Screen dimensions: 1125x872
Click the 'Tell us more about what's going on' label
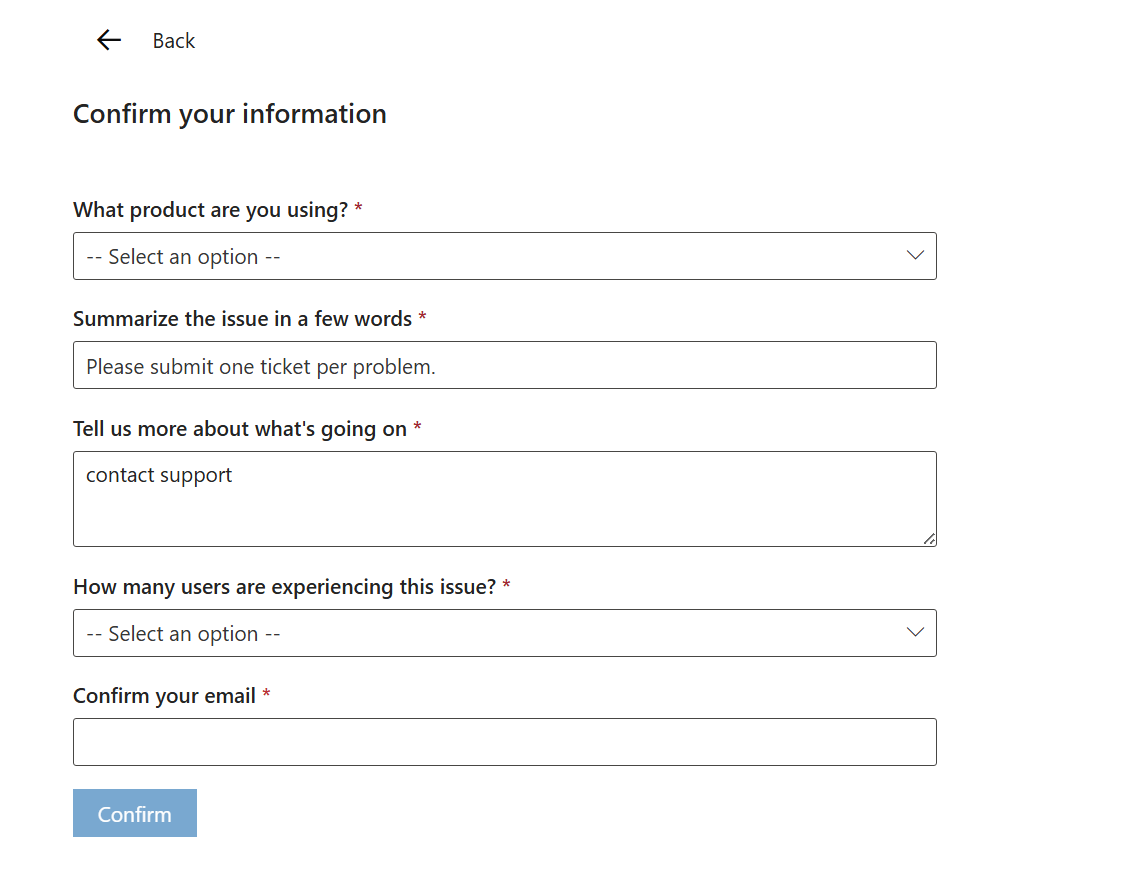pyautogui.click(x=240, y=429)
